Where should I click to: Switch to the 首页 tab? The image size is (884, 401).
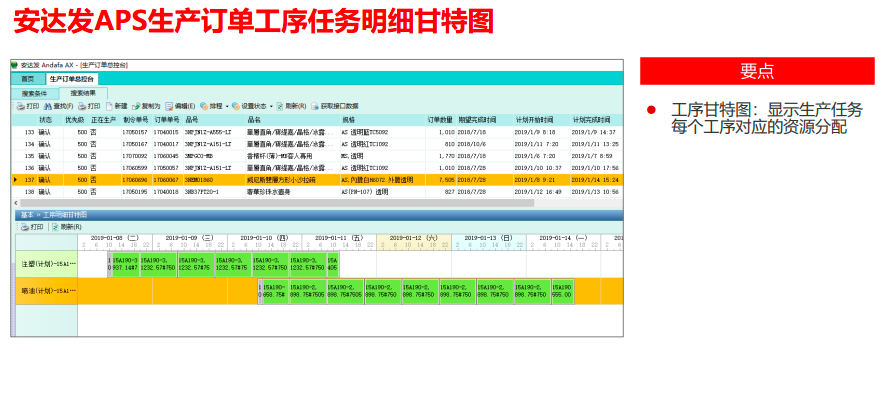pyautogui.click(x=28, y=79)
